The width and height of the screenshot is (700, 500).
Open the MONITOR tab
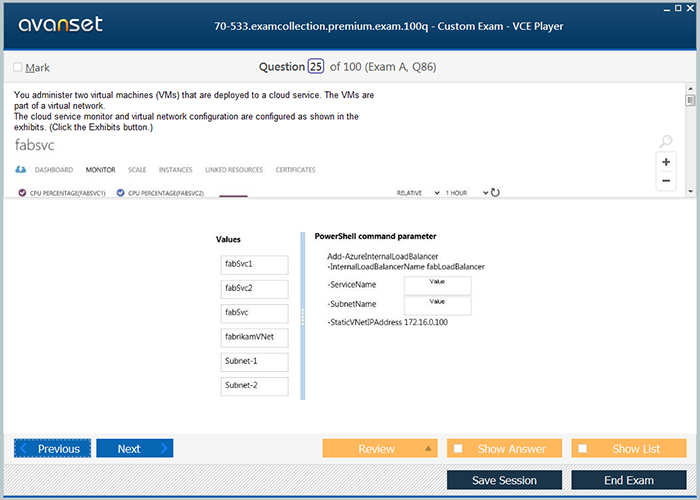pyautogui.click(x=100, y=170)
